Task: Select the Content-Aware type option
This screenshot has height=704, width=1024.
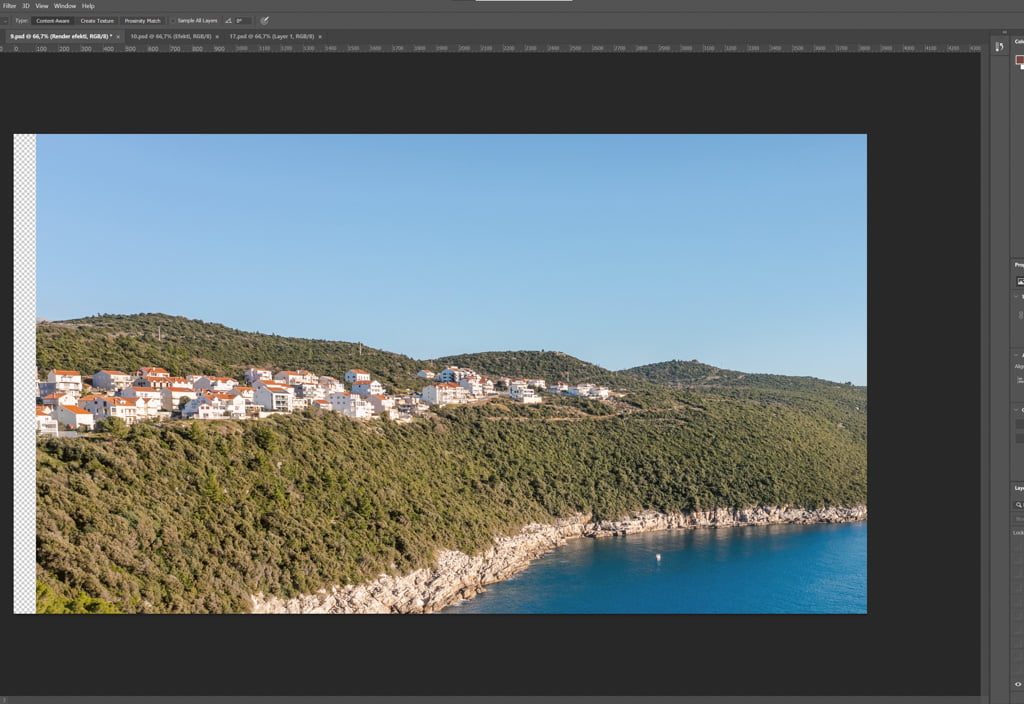Action: click(x=53, y=20)
